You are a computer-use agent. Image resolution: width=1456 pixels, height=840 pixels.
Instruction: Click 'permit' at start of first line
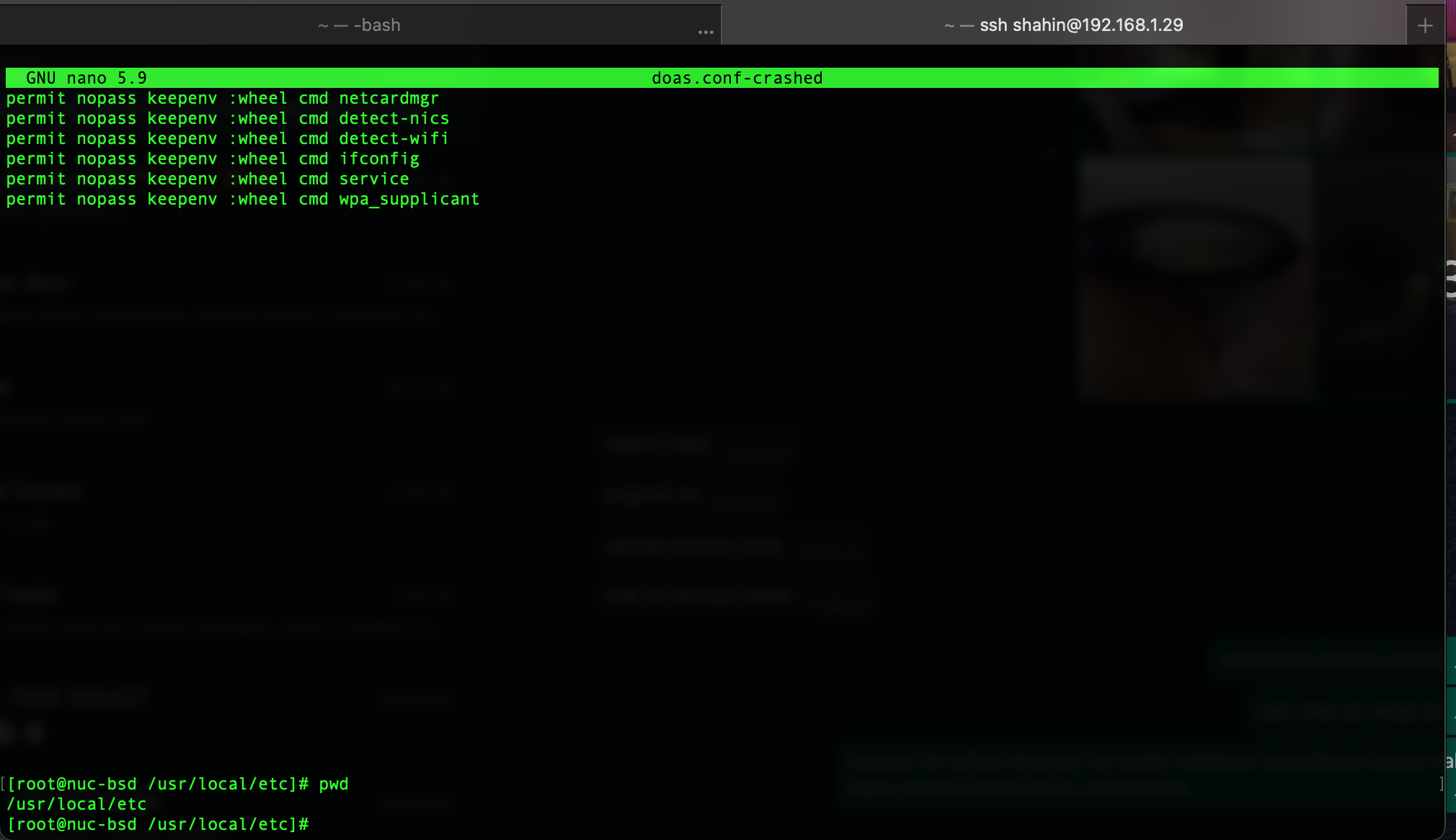(x=36, y=98)
